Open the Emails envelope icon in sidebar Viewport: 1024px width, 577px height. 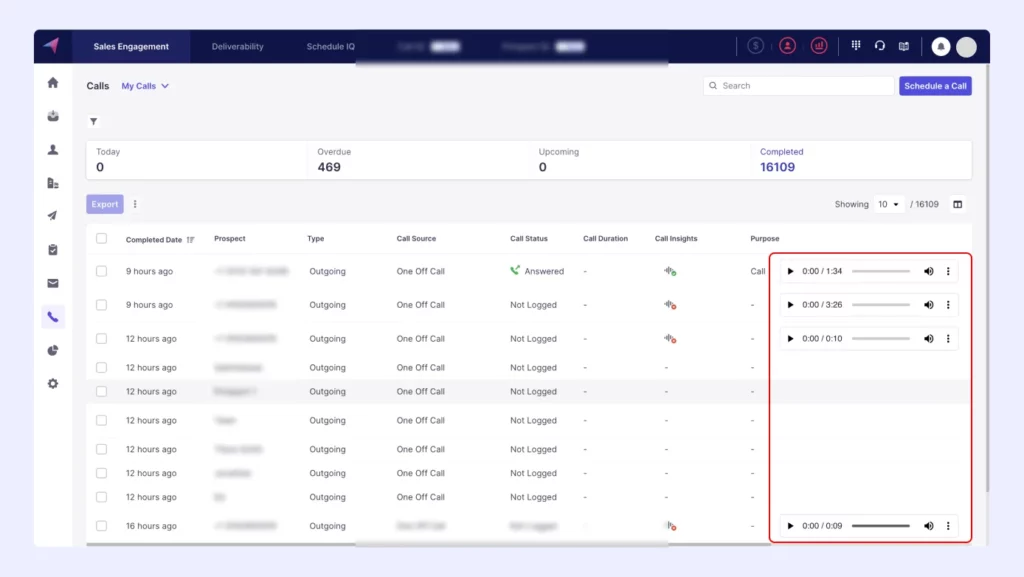click(53, 283)
